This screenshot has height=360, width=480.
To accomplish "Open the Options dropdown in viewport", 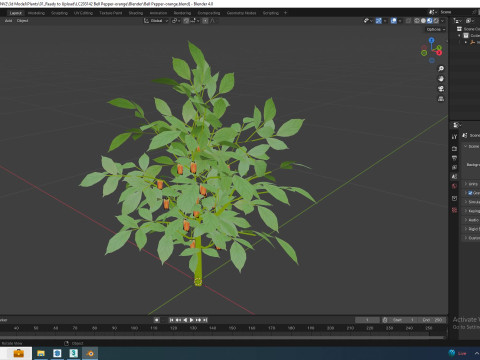I will (x=436, y=29).
